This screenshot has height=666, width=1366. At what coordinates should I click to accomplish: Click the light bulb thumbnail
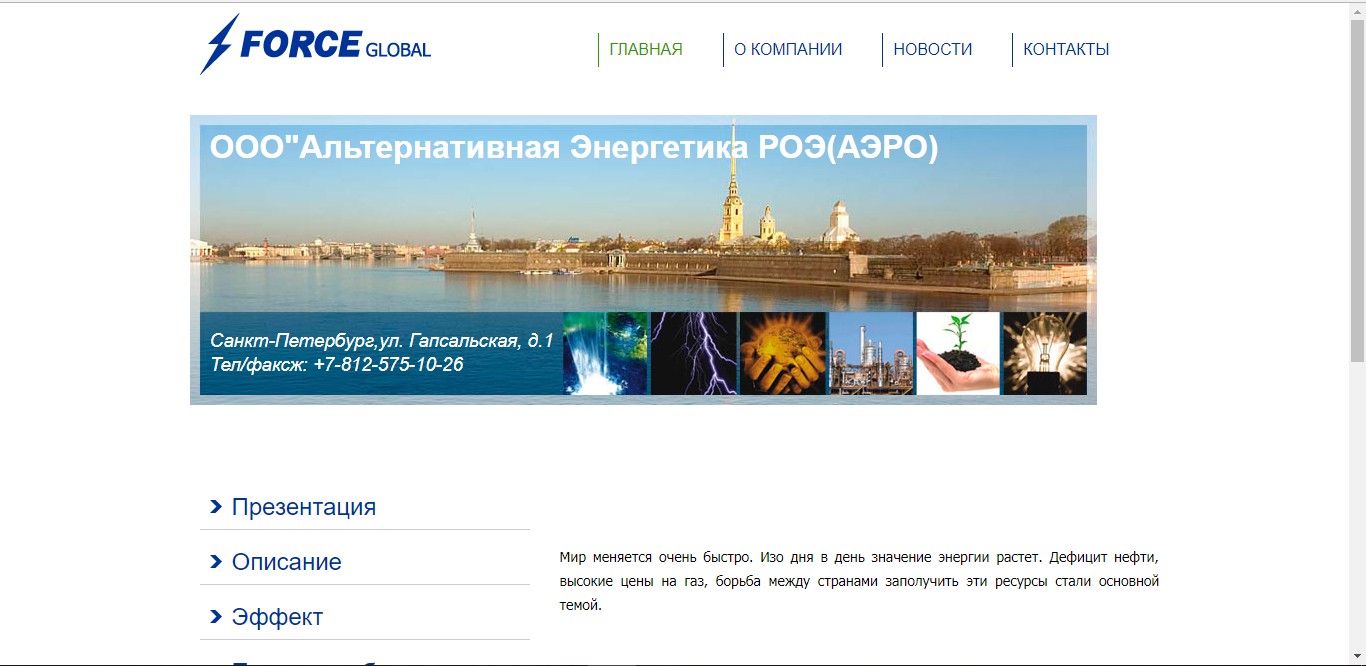[1045, 353]
